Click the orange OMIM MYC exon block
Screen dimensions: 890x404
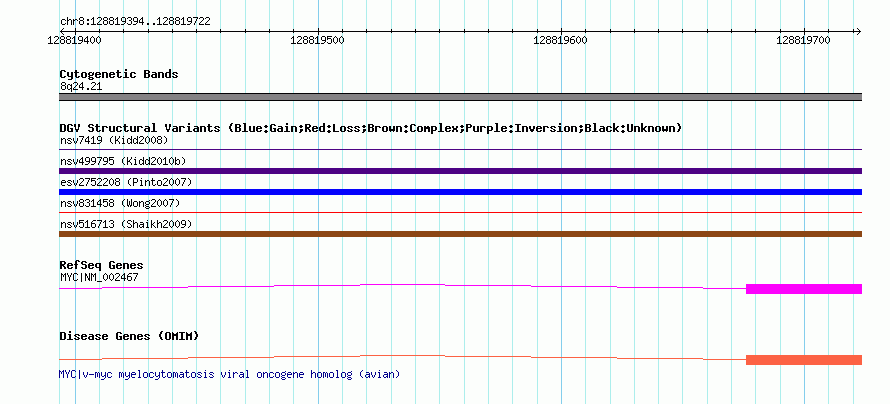click(x=804, y=360)
